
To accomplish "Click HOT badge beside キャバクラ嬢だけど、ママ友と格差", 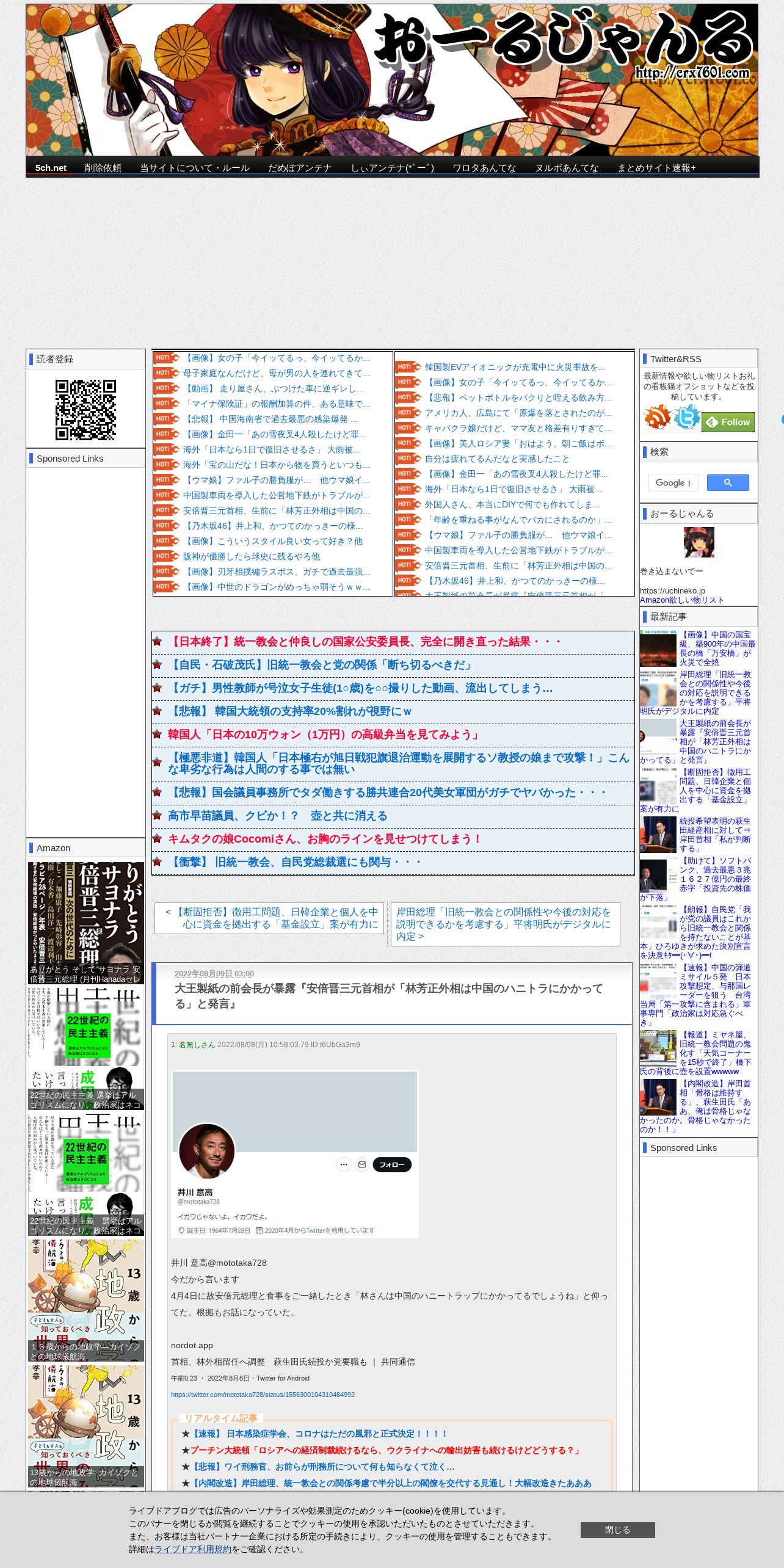I will tap(409, 428).
